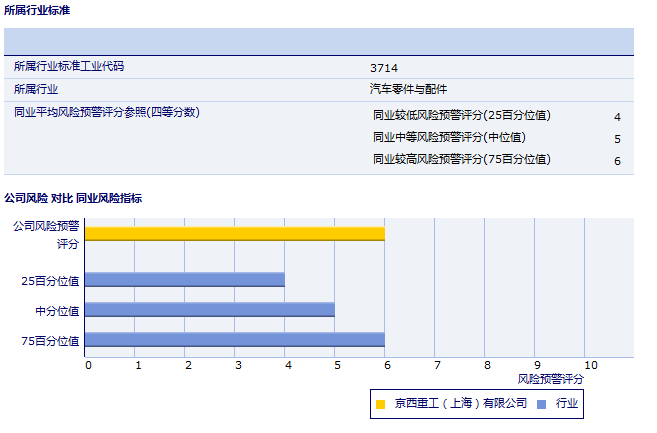Click the 风险预警评分 x-axis title
Screen dimensions: 657x433
(551, 380)
